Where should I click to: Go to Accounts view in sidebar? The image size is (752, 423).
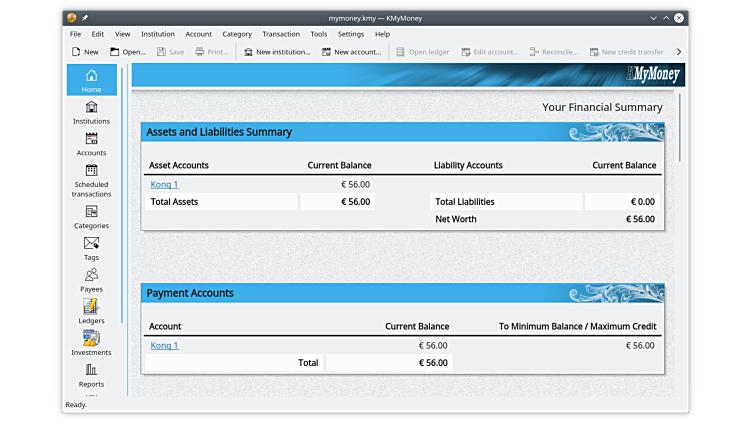coord(91,144)
